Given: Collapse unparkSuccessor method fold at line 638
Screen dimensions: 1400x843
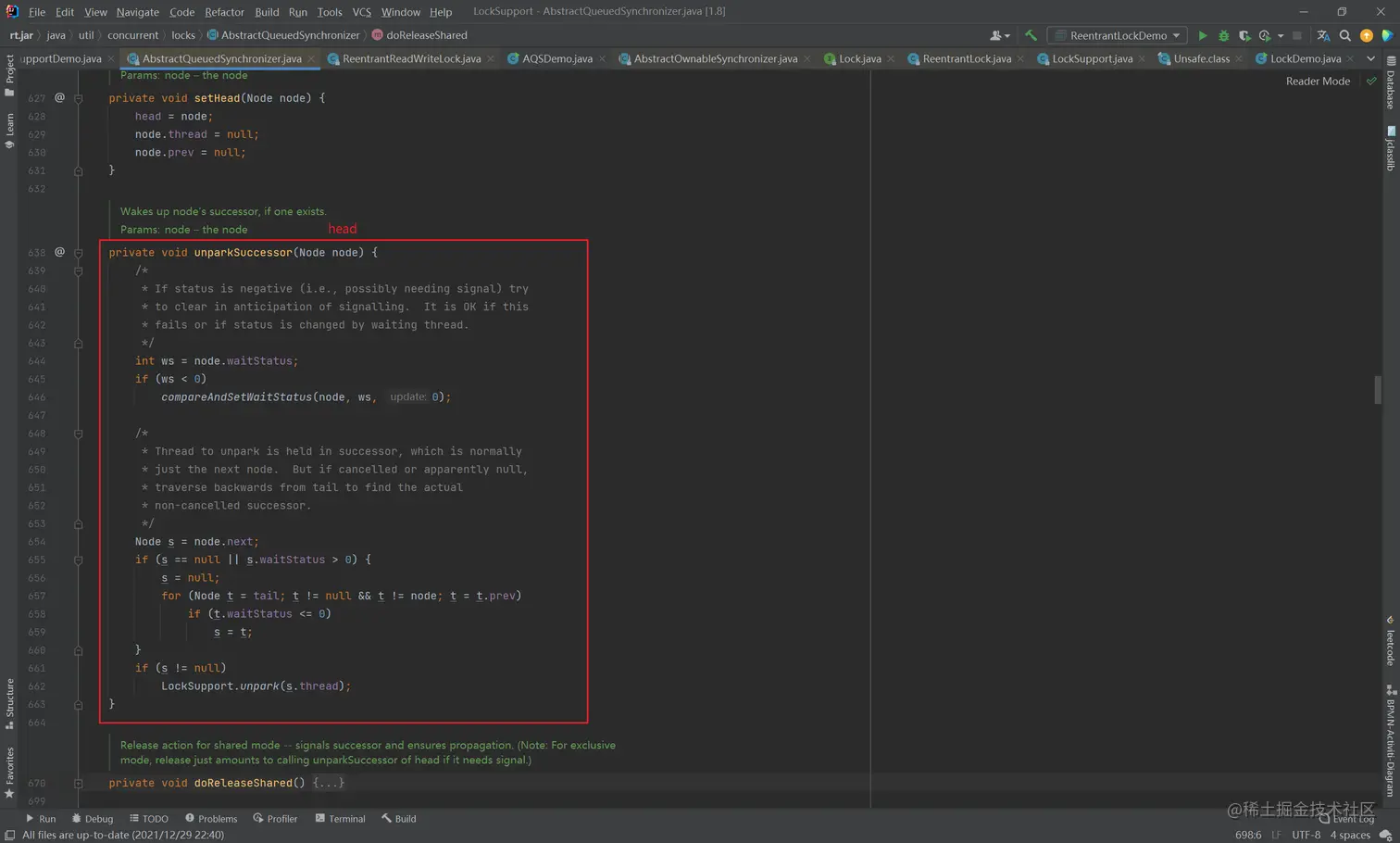Looking at the screenshot, I should (79, 253).
